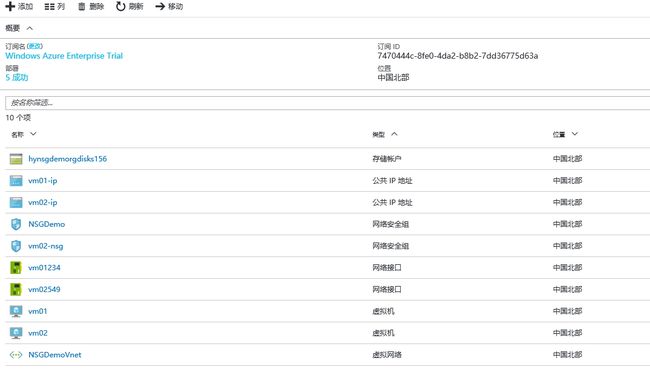650x387 pixels.
Task: Click the network interface icon for vm01234
Action: tap(16, 268)
